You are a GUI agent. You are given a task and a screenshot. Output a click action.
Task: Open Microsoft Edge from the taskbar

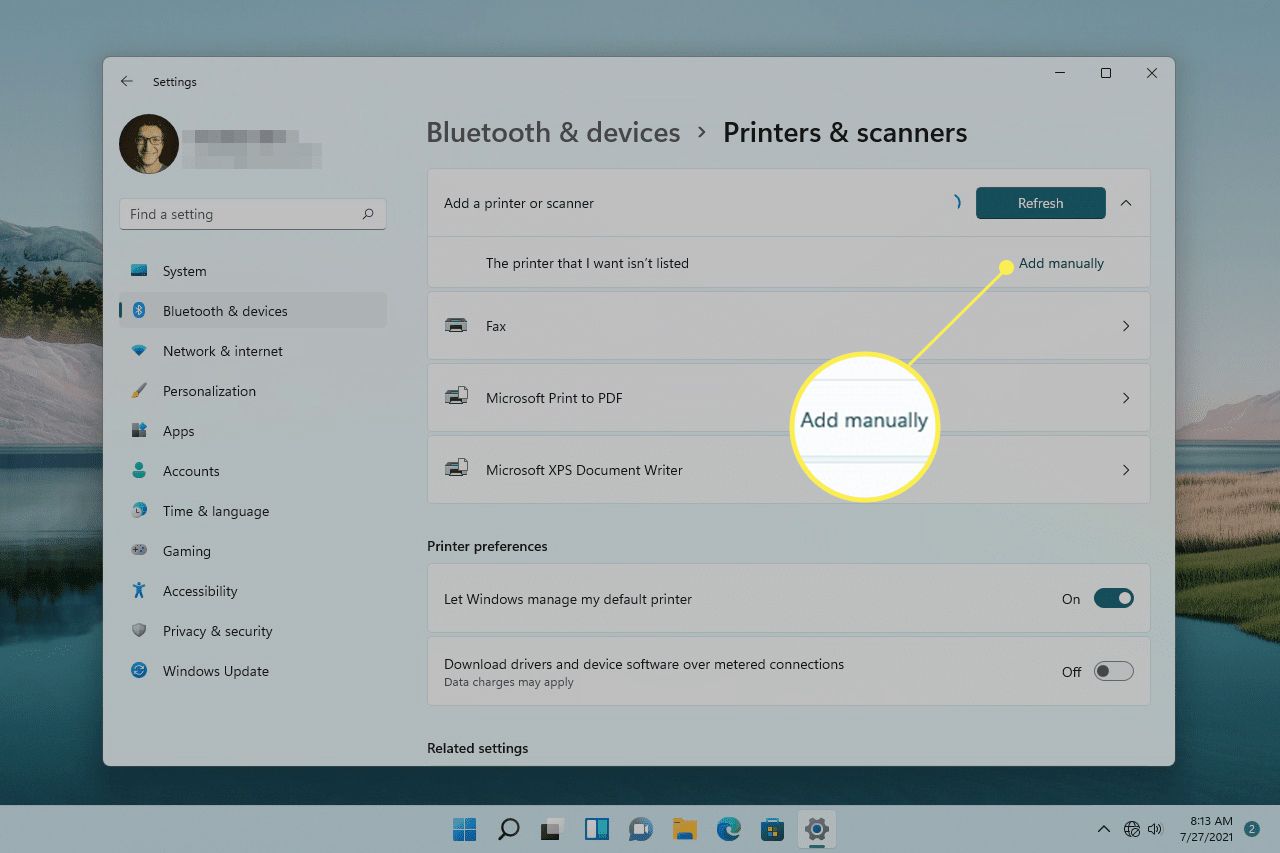pos(728,829)
